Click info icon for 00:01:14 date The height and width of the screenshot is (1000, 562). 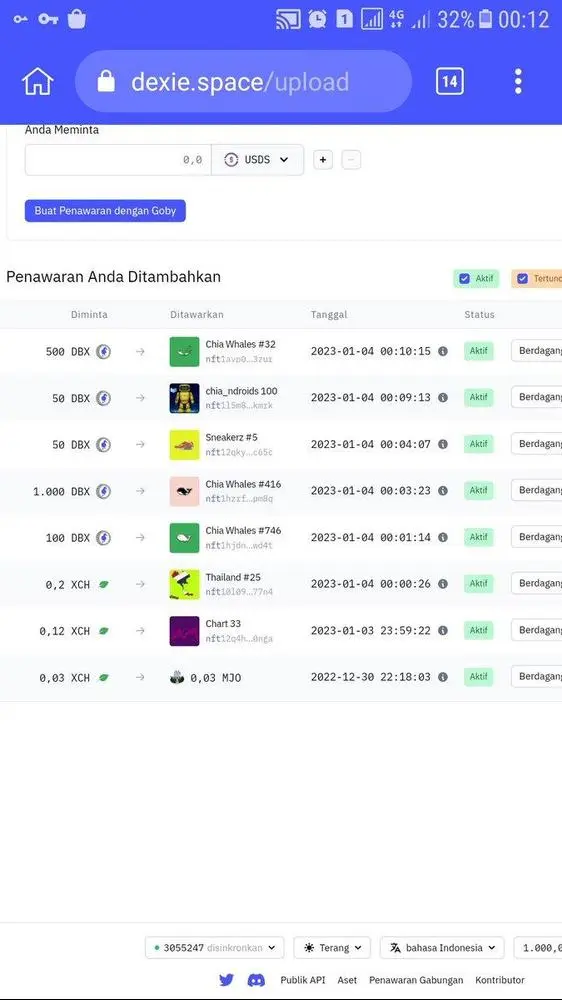(443, 538)
